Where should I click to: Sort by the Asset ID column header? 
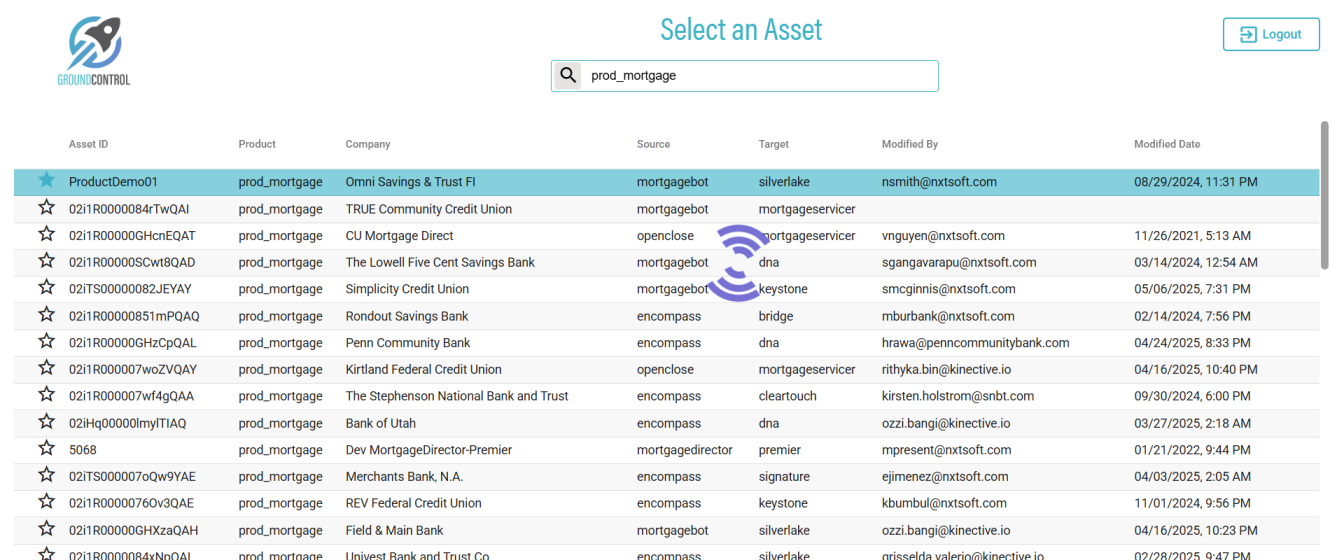89,144
